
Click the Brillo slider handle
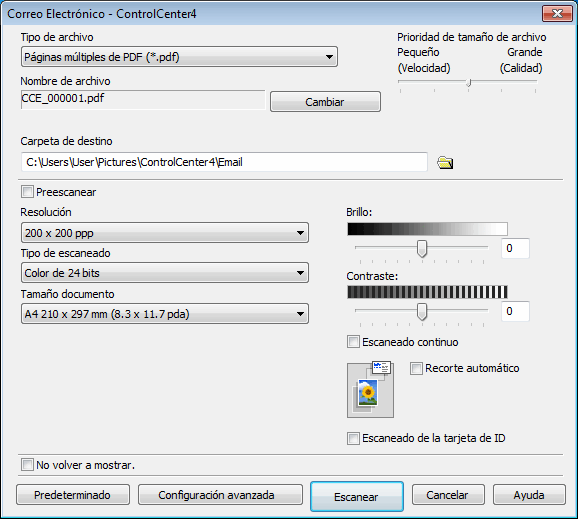(422, 248)
